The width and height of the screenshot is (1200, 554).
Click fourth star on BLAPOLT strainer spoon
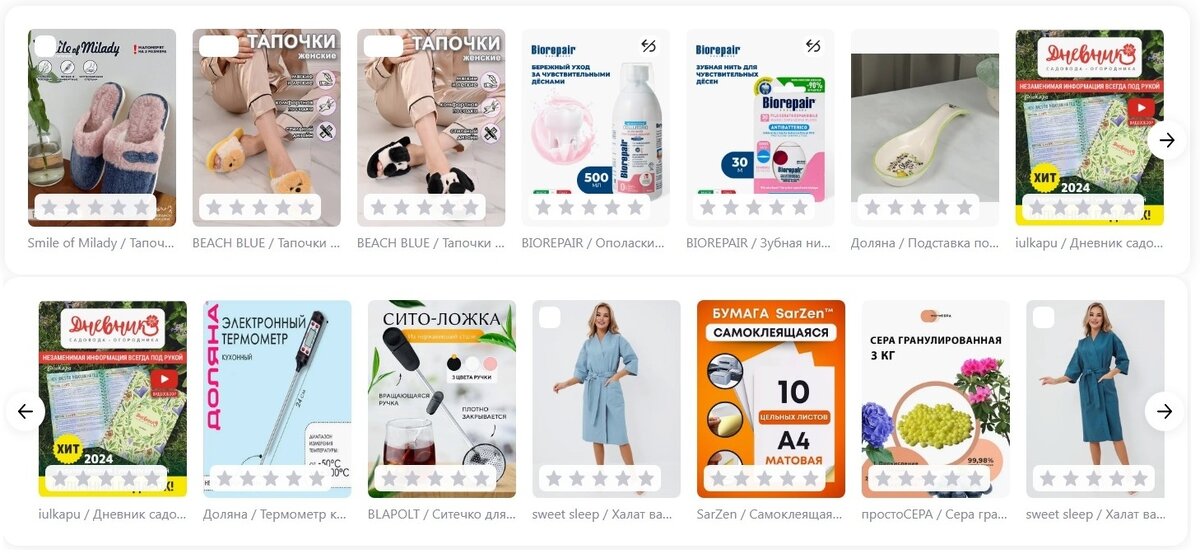tap(458, 478)
